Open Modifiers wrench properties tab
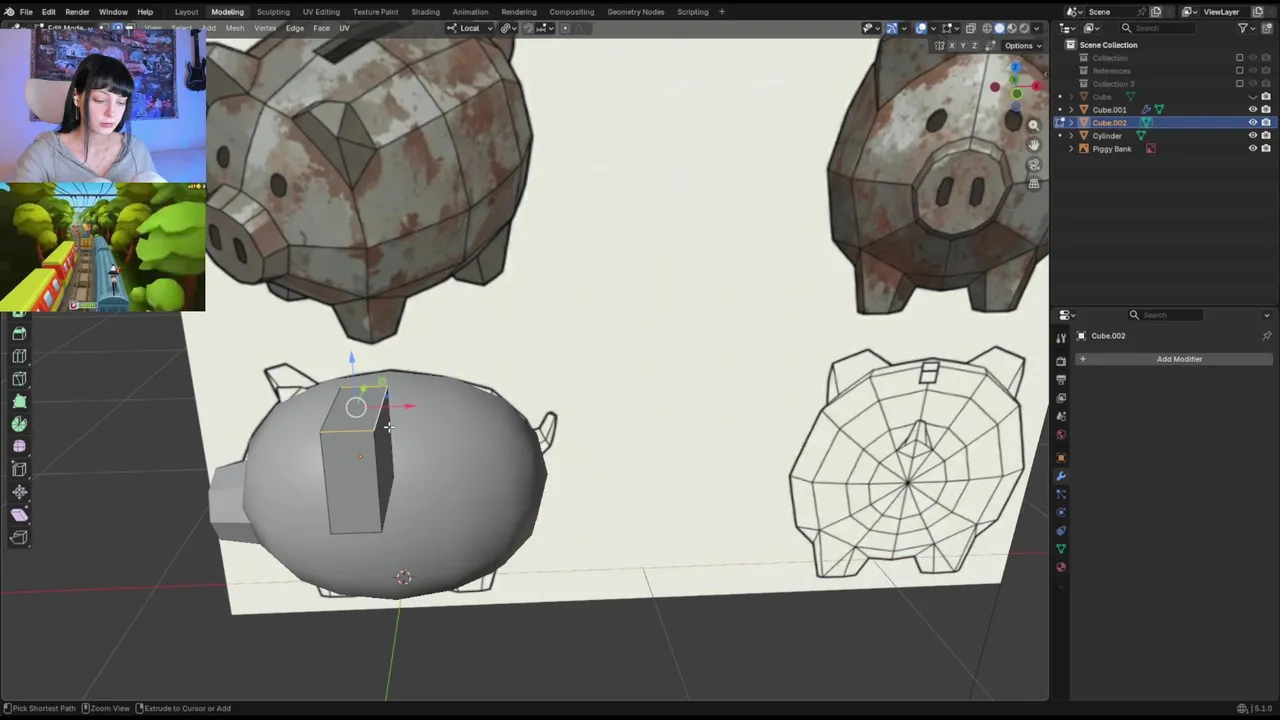This screenshot has height=720, width=1280. (1061, 476)
